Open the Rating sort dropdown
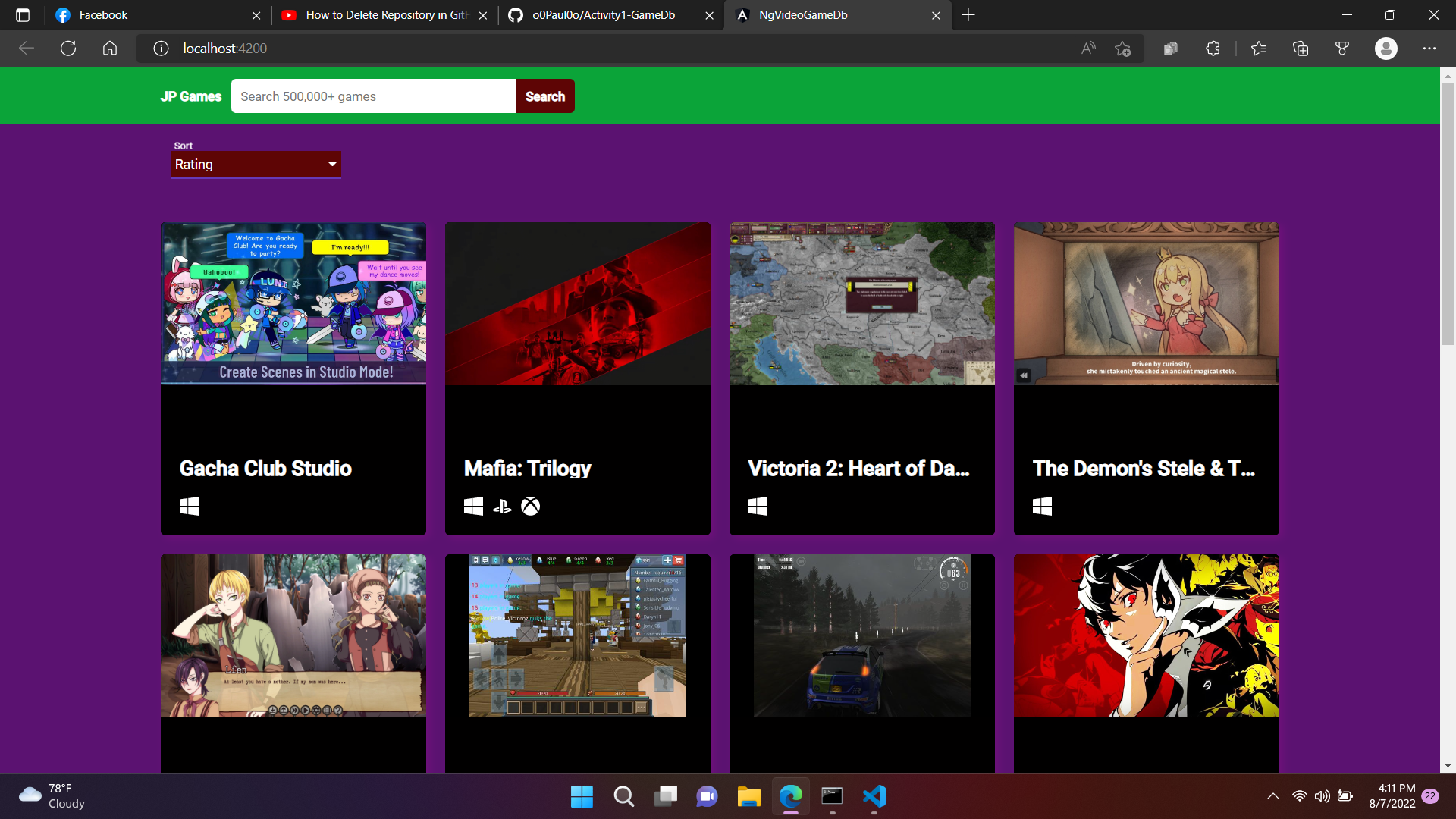1456x819 pixels. pos(256,165)
